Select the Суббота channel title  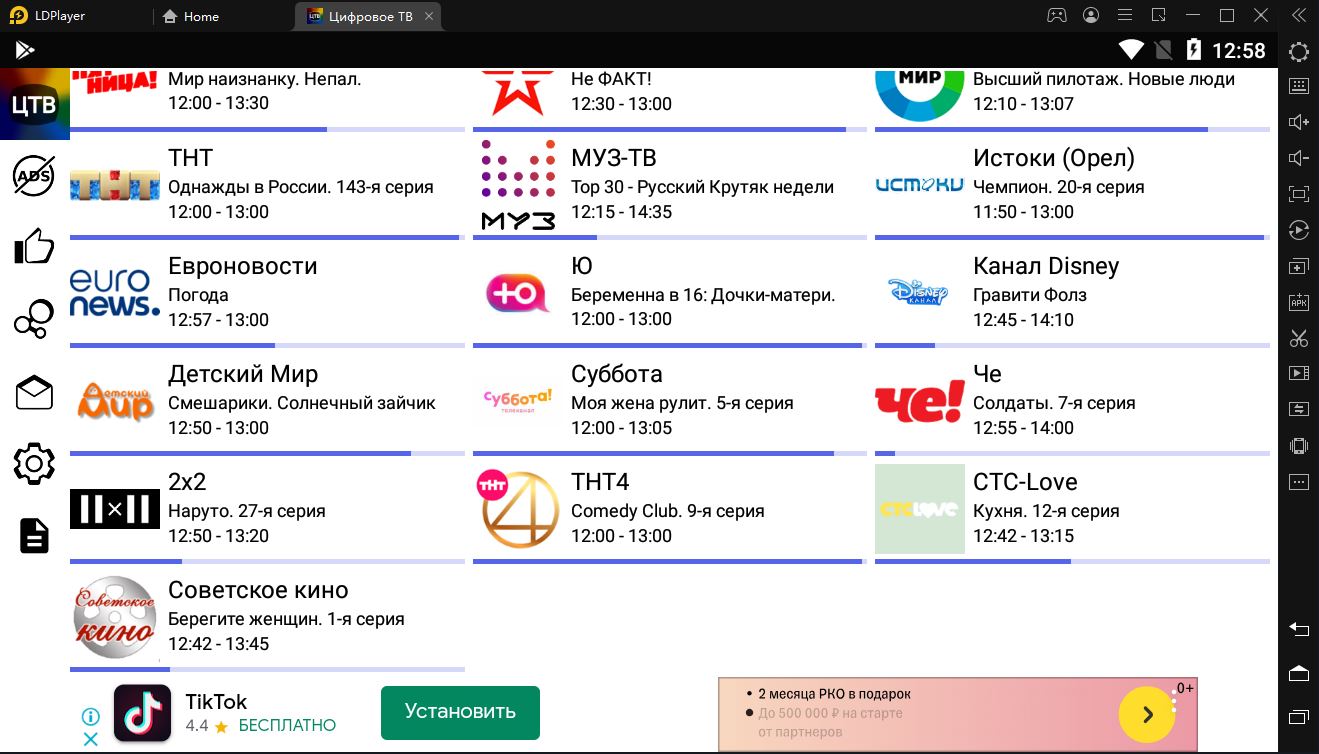pos(617,374)
